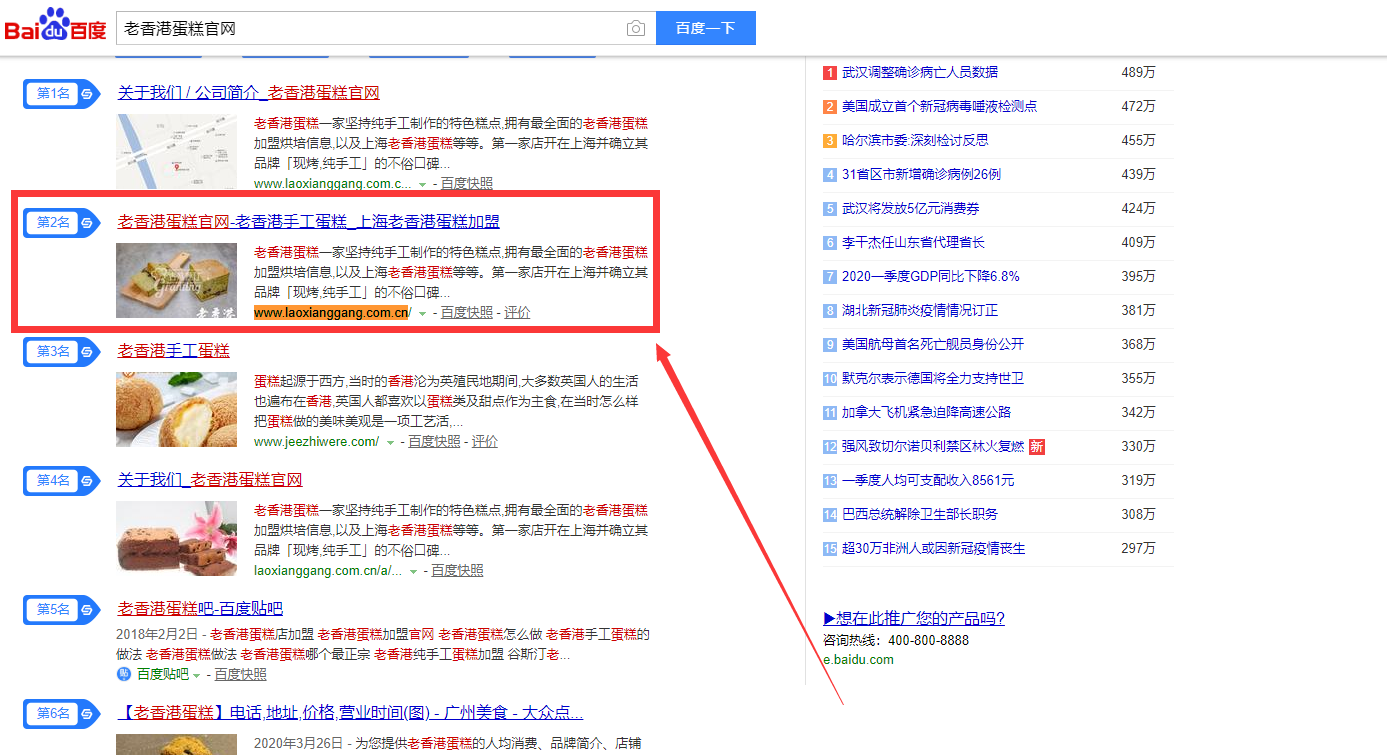Open result 老香港蛋糕吧-百度贴吧
The height and width of the screenshot is (755, 1387).
tap(200, 609)
